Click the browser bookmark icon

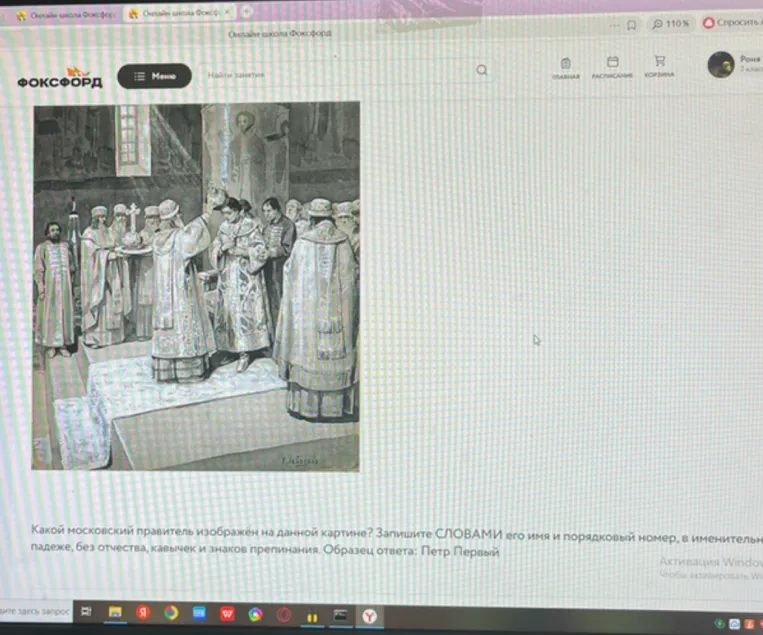631,25
